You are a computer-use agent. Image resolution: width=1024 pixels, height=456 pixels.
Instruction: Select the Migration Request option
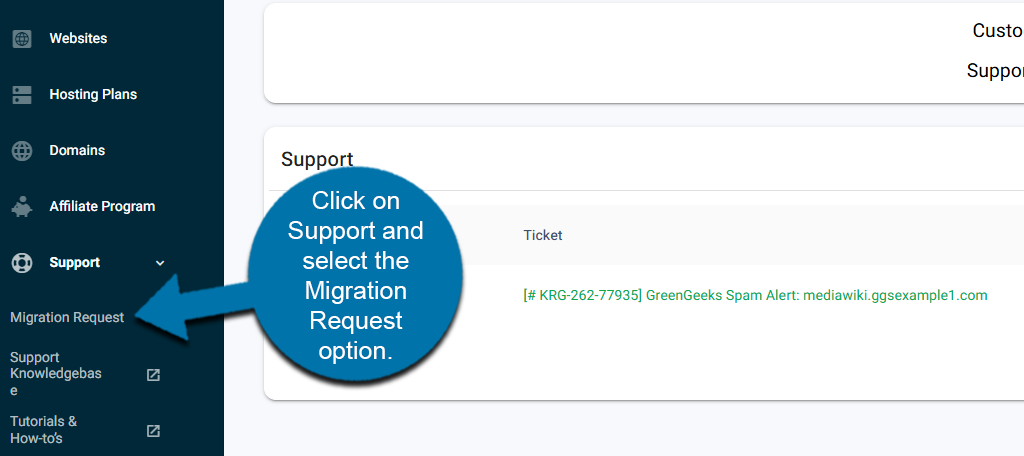pos(67,318)
